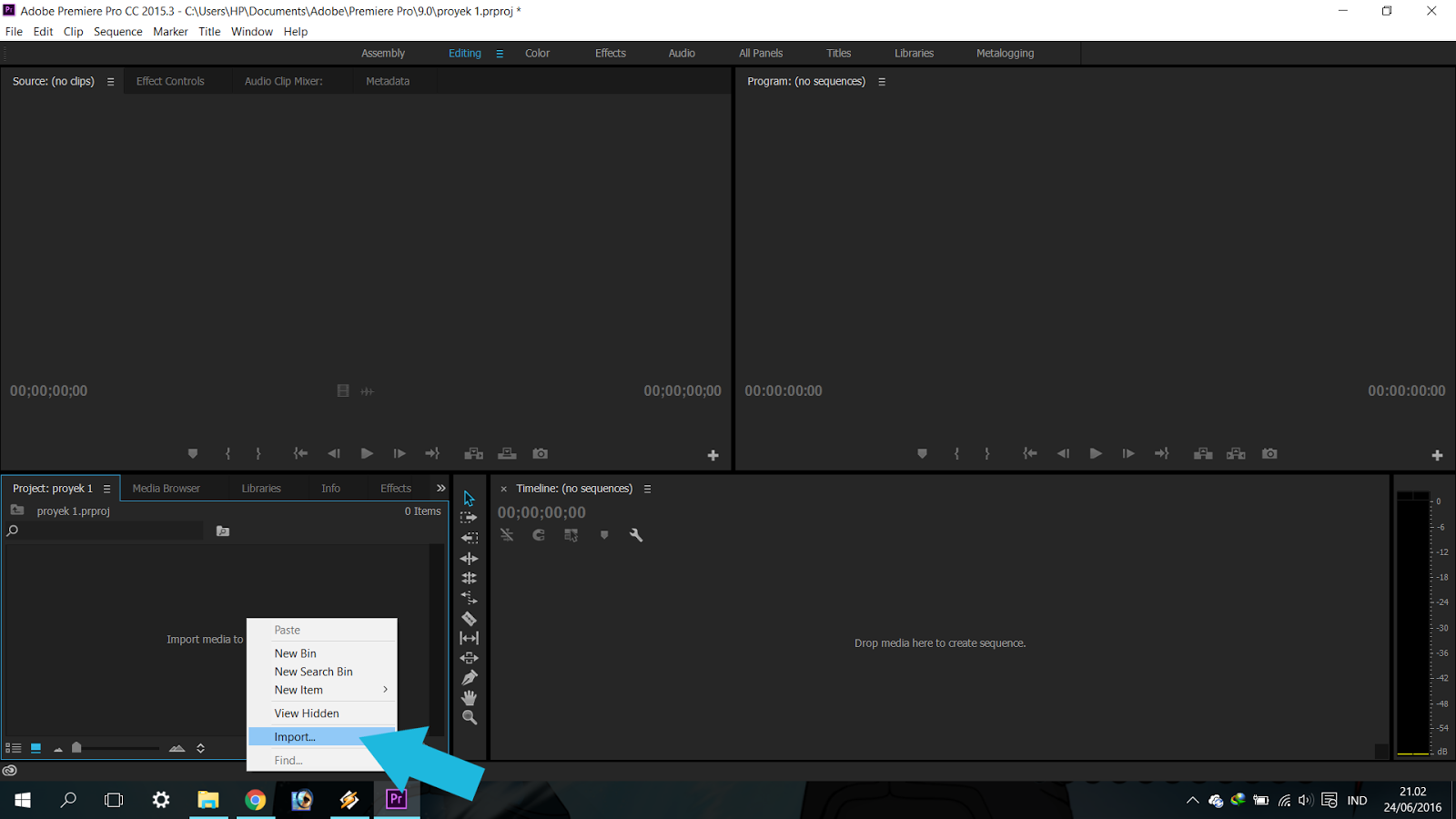Play in Source monitor
Viewport: 1456px width, 819px height.
click(367, 453)
